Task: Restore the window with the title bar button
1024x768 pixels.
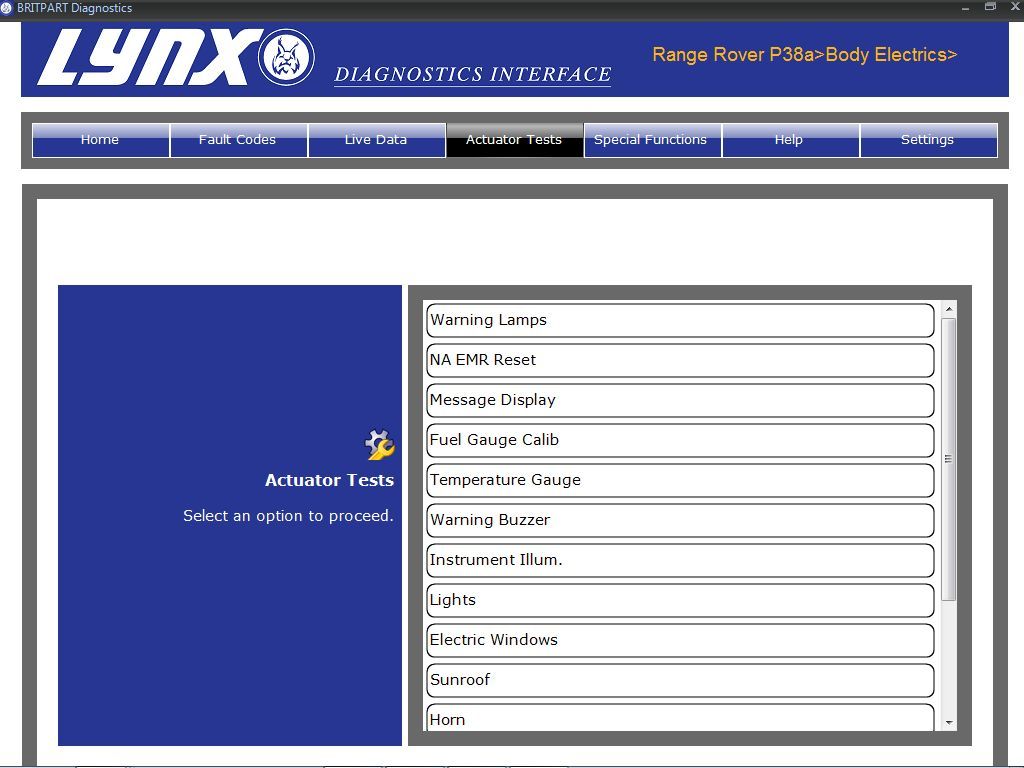Action: (990, 7)
